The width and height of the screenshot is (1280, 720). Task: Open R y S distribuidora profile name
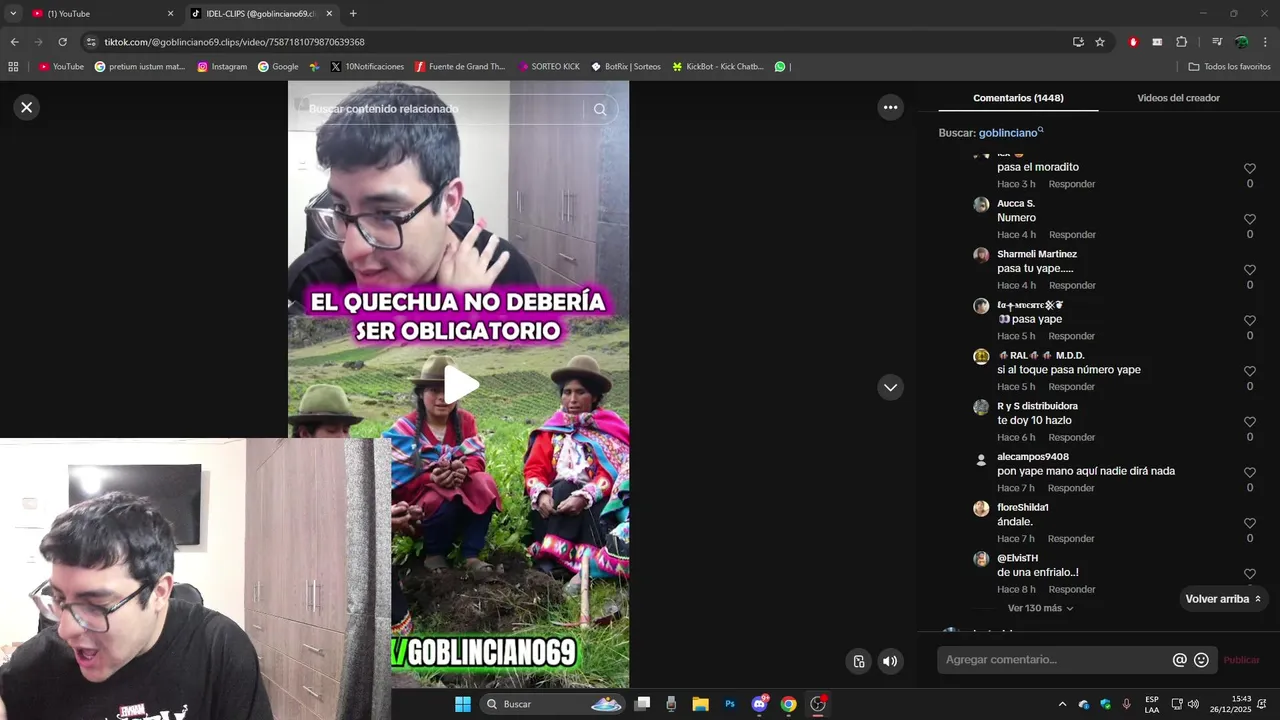click(x=1037, y=406)
